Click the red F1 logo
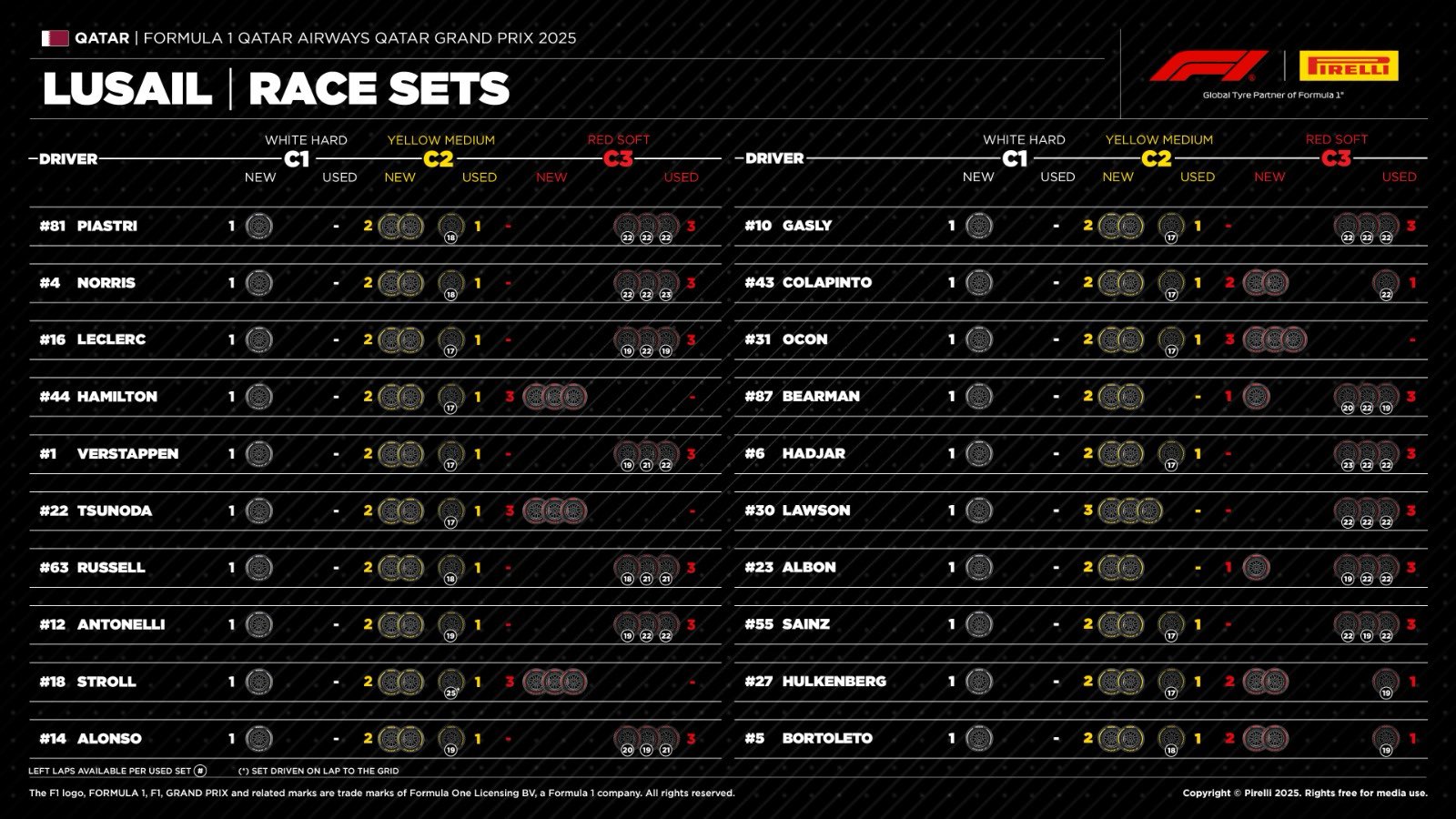Image resolution: width=1456 pixels, height=819 pixels. (1208, 66)
